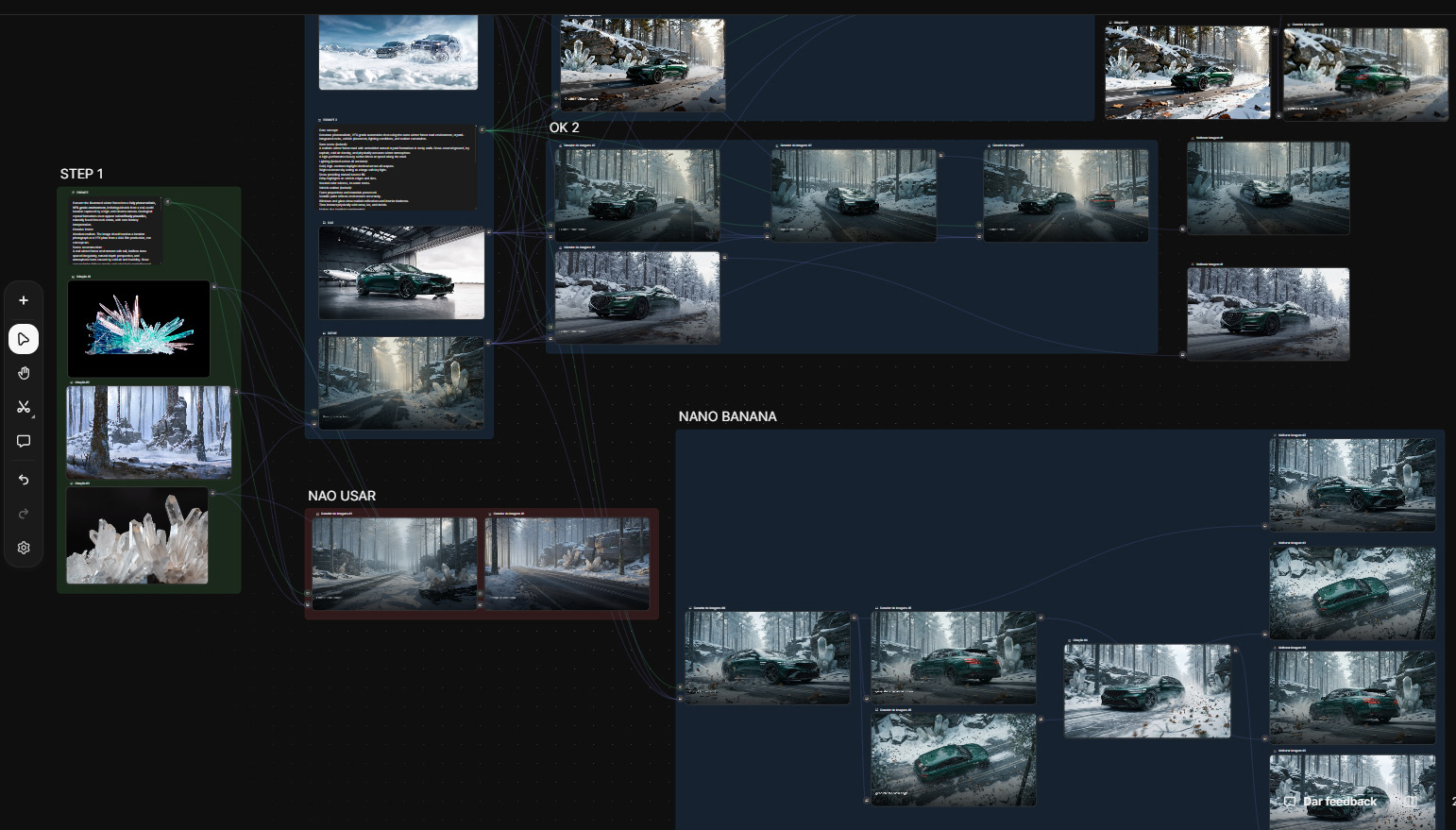Select the far top-right green car image
Screen dimensions: 1456x830
pyautogui.click(x=1365, y=74)
